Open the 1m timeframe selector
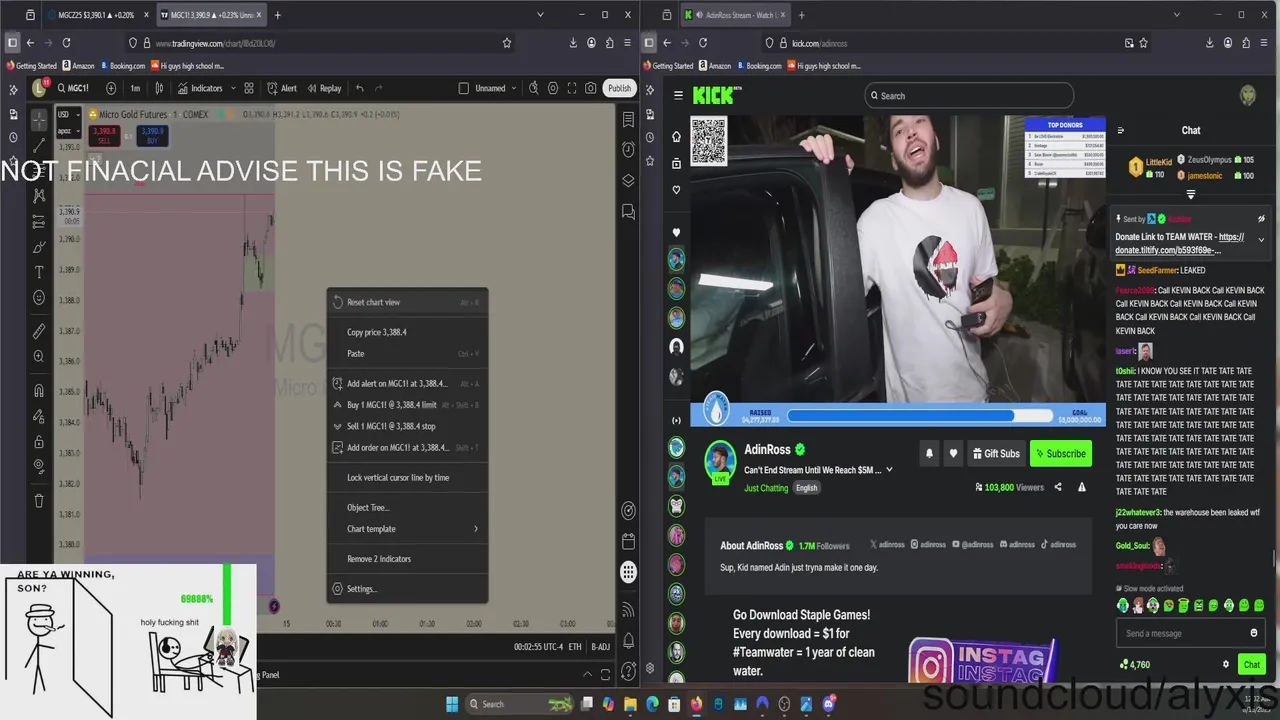Image resolution: width=1280 pixels, height=720 pixels. click(135, 88)
